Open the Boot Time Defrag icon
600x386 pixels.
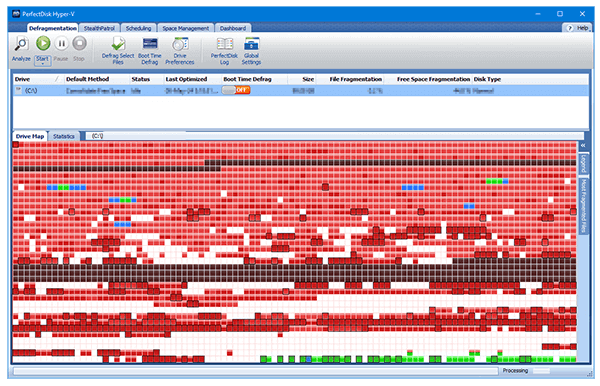point(150,50)
